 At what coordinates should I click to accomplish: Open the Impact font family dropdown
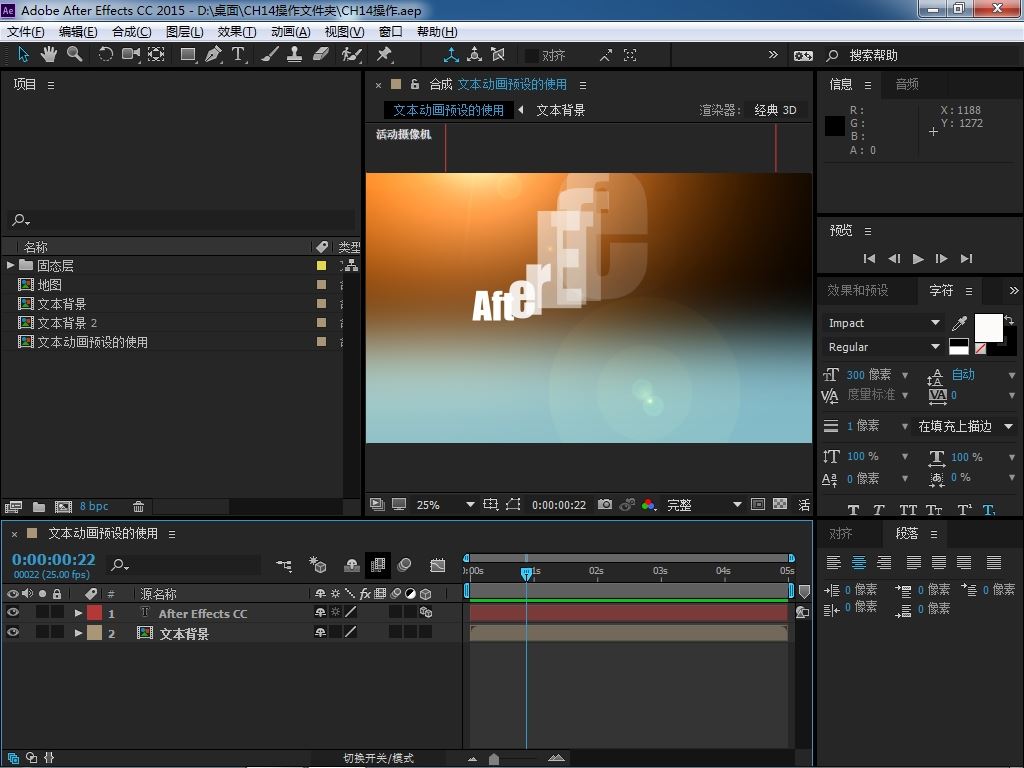[883, 323]
